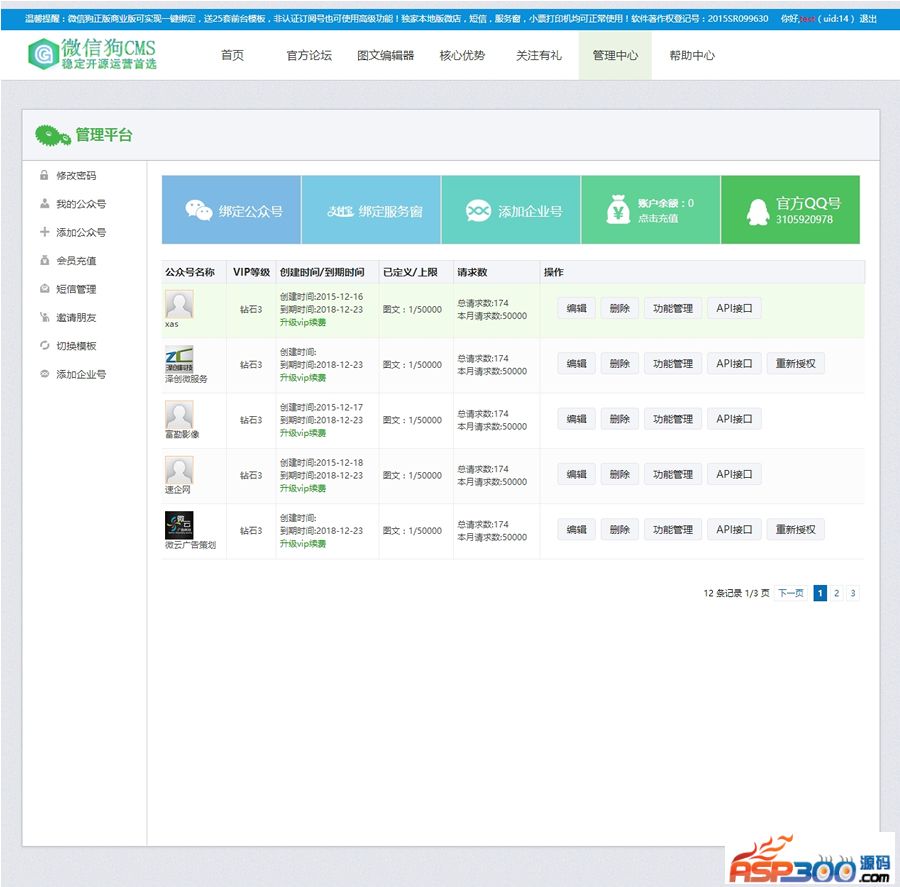Image resolution: width=900 pixels, height=887 pixels.
Task: Click the Alipay icon on 绑定服务窗
Action: point(340,211)
